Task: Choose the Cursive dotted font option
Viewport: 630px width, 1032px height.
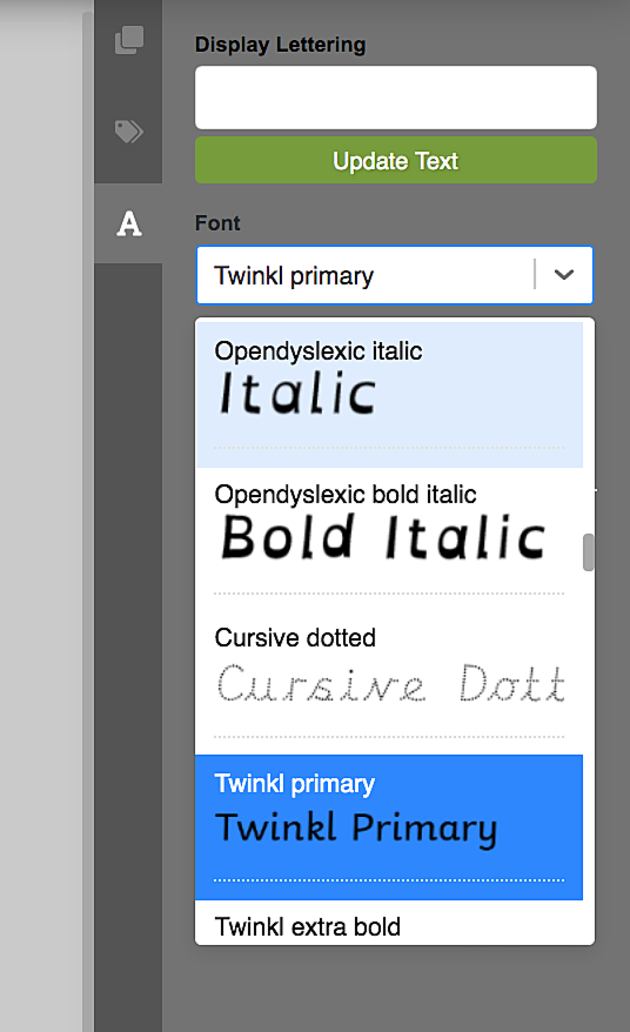Action: pos(389,683)
